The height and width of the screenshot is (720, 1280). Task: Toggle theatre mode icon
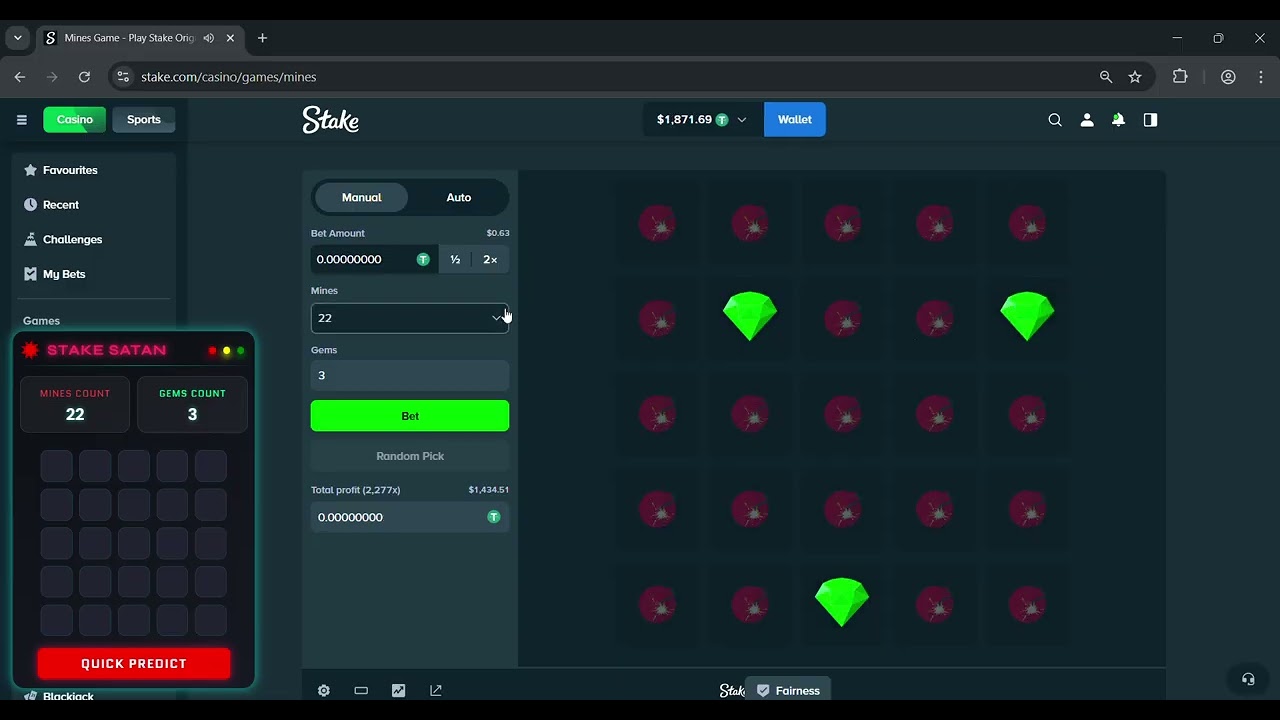coord(361,690)
